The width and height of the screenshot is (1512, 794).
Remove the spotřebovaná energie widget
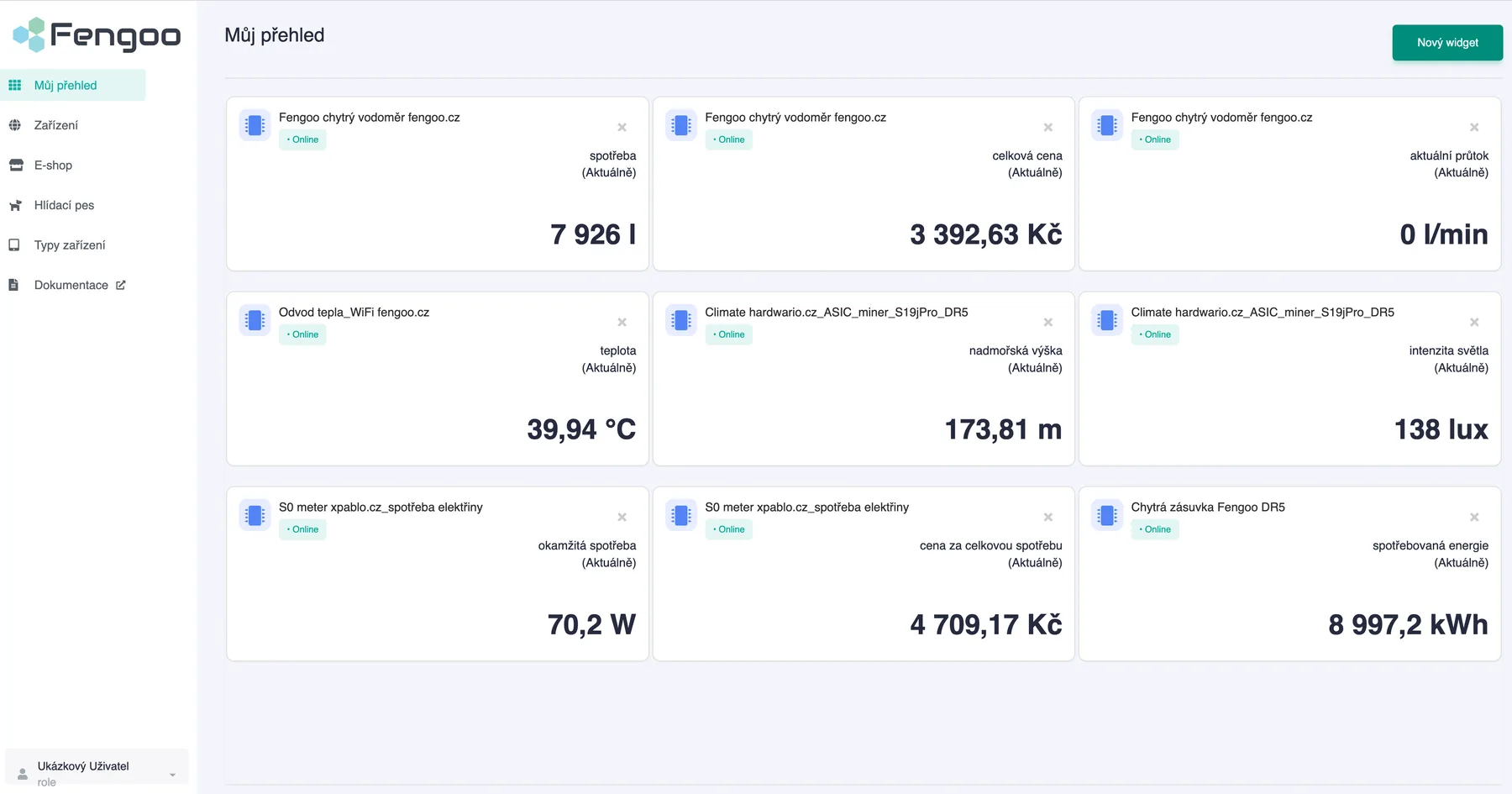coord(1474,518)
